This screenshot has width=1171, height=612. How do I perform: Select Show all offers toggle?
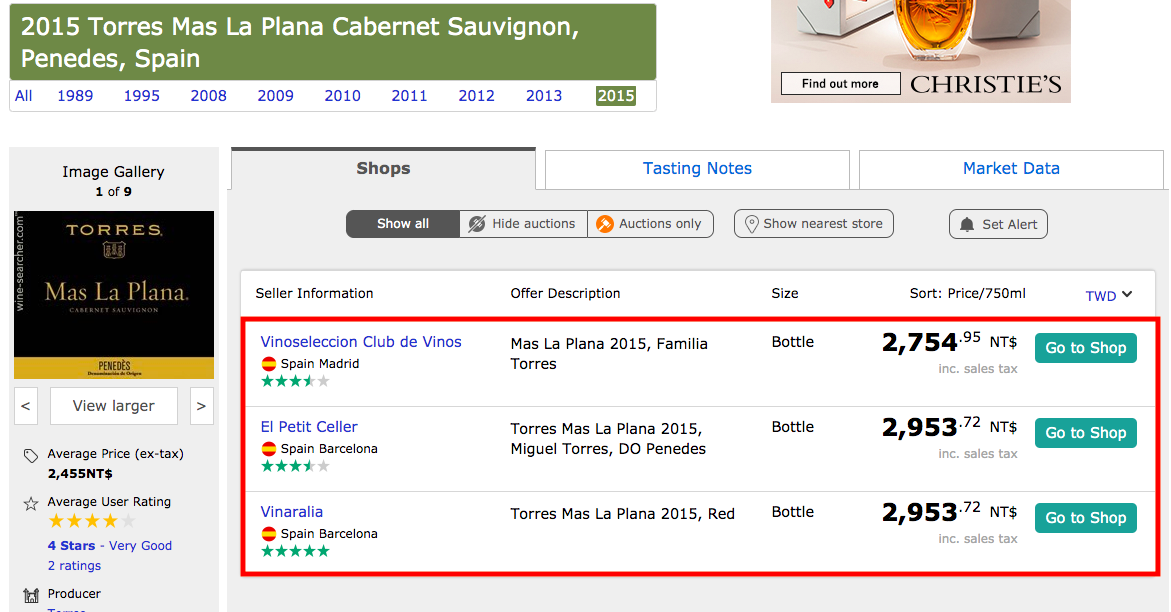pyautogui.click(x=403, y=224)
